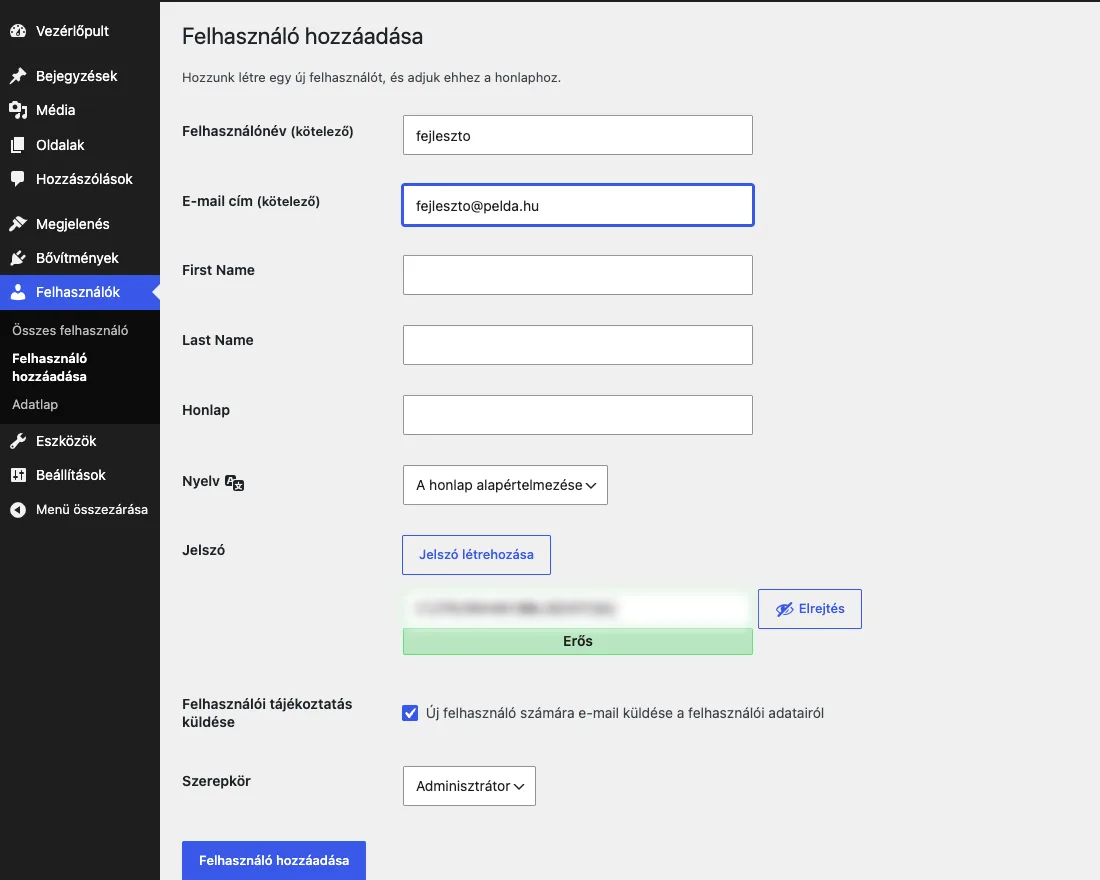The image size is (1100, 880).
Task: Click the Felhasználónév (kötelező) label
Action: (x=268, y=131)
